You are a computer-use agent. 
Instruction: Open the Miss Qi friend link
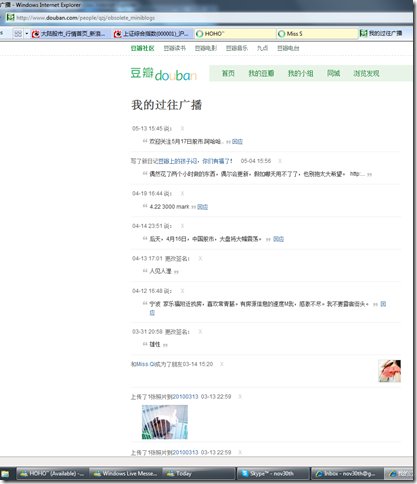(146, 364)
